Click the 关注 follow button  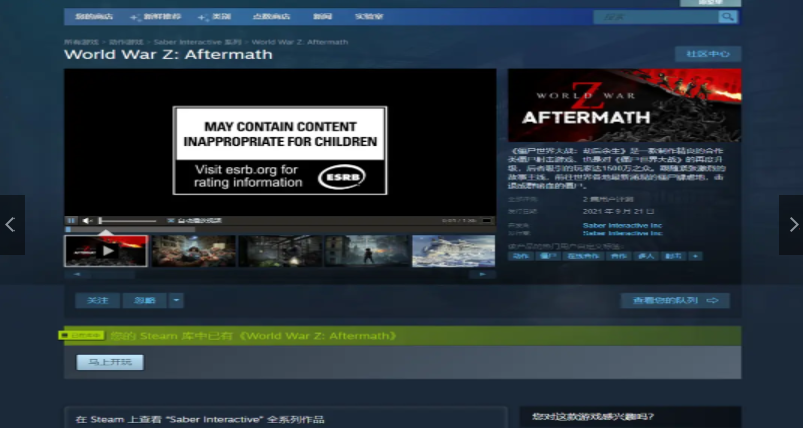(98, 301)
